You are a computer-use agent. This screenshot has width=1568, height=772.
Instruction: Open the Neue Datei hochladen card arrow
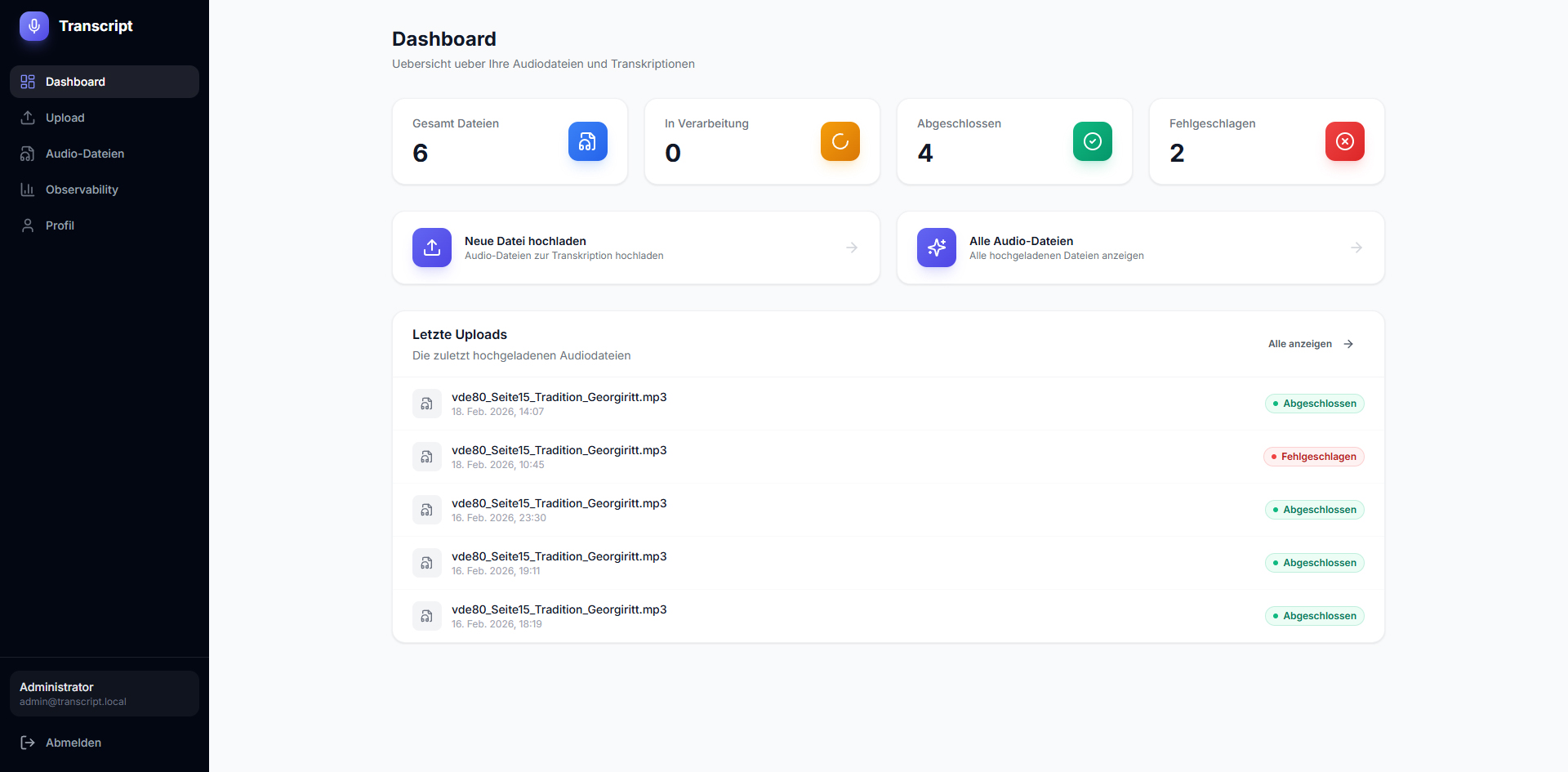852,248
